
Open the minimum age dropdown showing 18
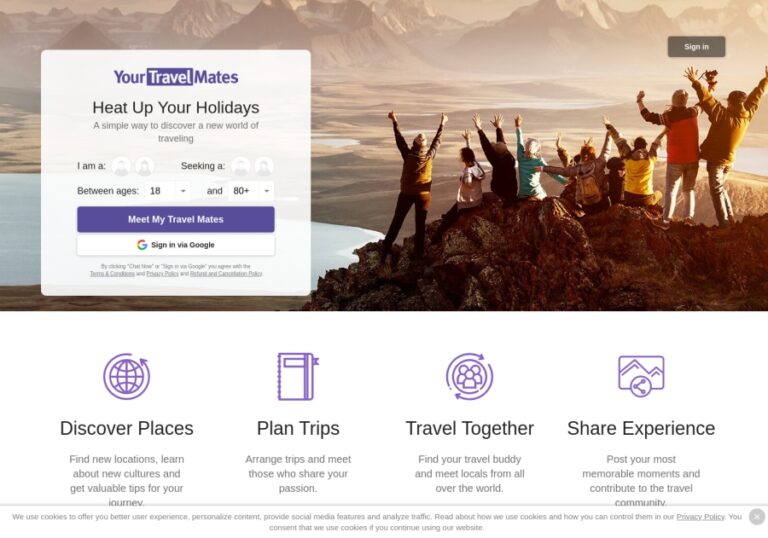(x=168, y=191)
